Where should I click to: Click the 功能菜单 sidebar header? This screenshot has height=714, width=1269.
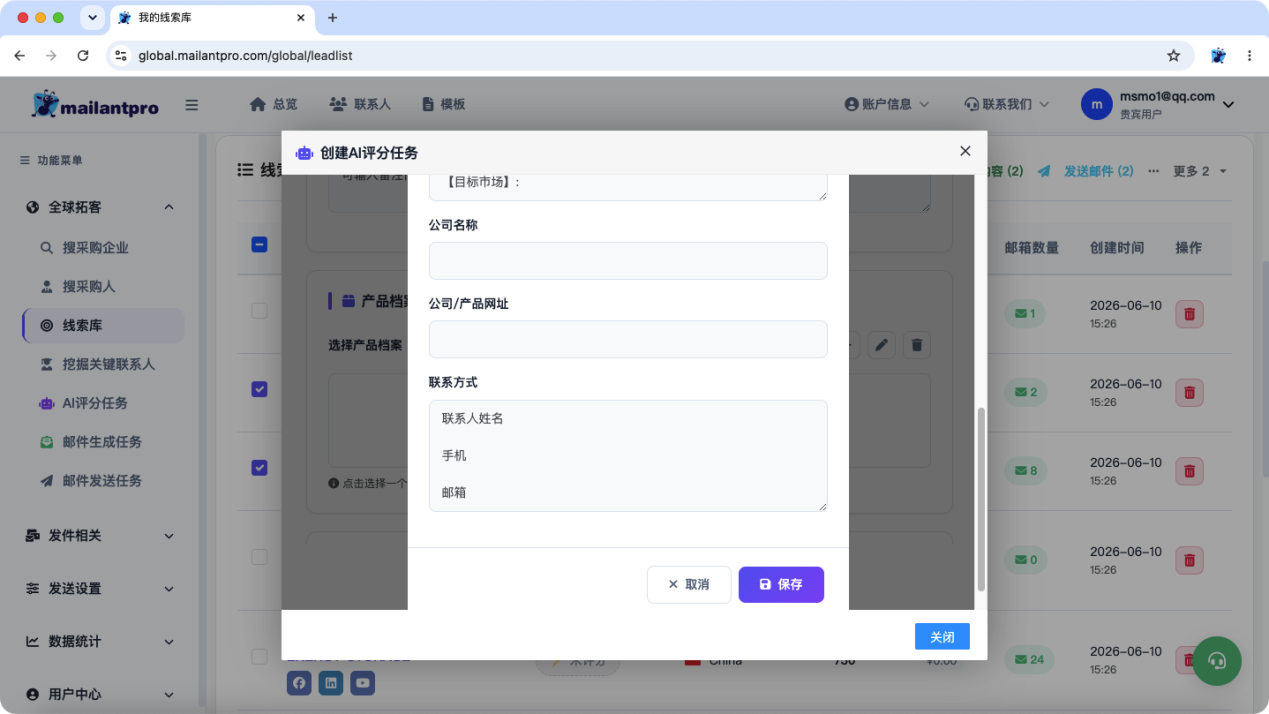click(51, 160)
